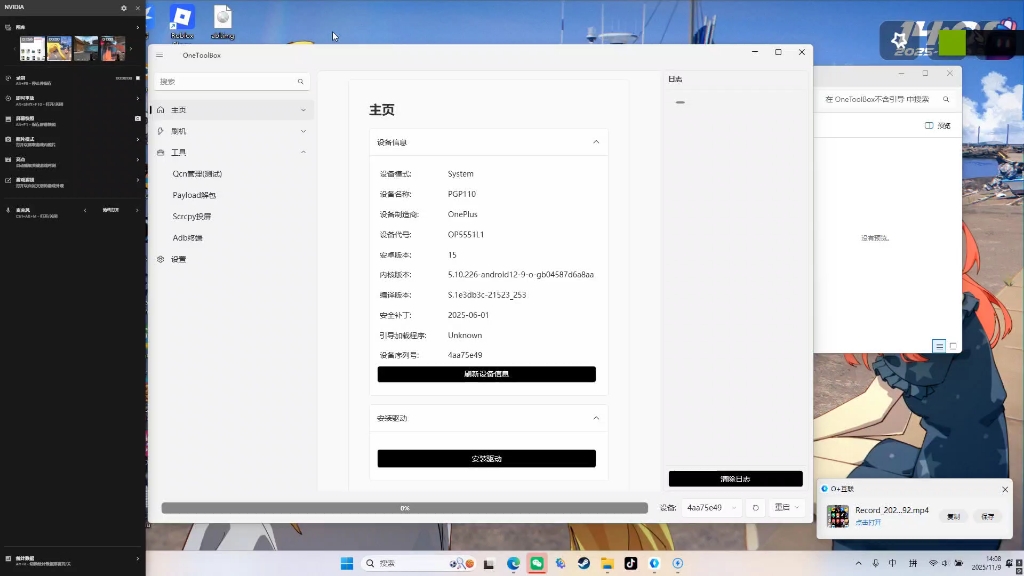
Task: Open the Adb terminal sub-item
Action: (x=187, y=238)
